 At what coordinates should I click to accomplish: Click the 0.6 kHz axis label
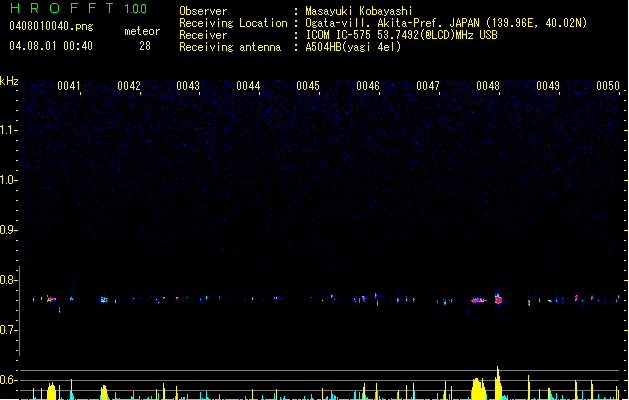point(8,380)
